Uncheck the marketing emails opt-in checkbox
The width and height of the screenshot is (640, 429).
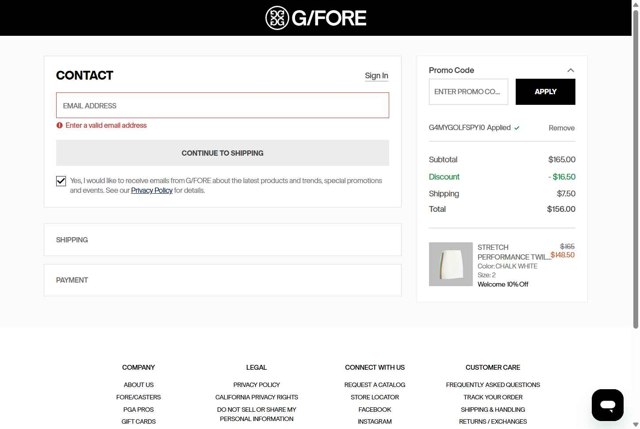(x=61, y=181)
